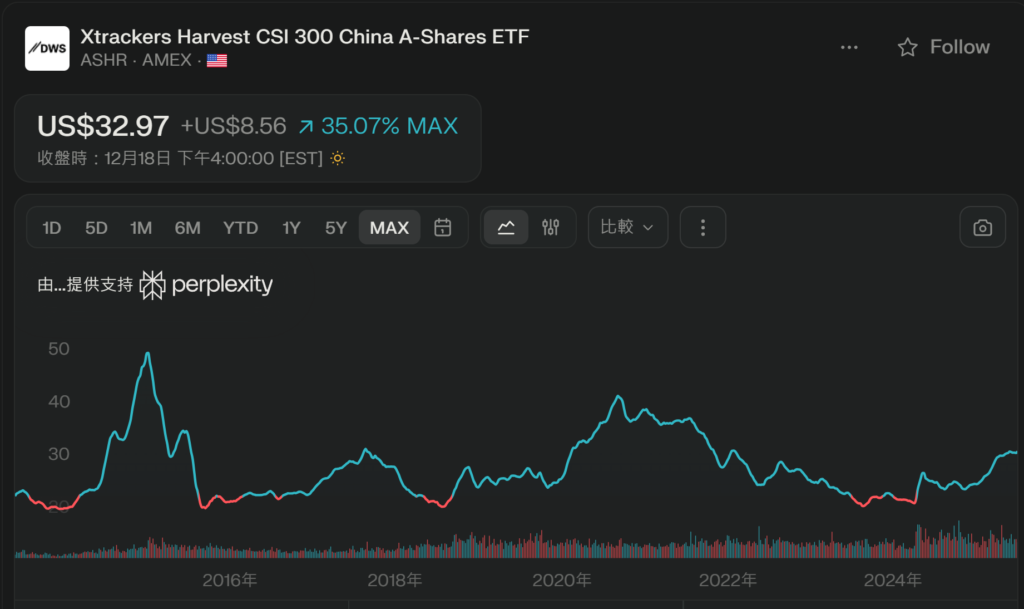
Task: Choose the YTD time range
Action: (x=240, y=227)
